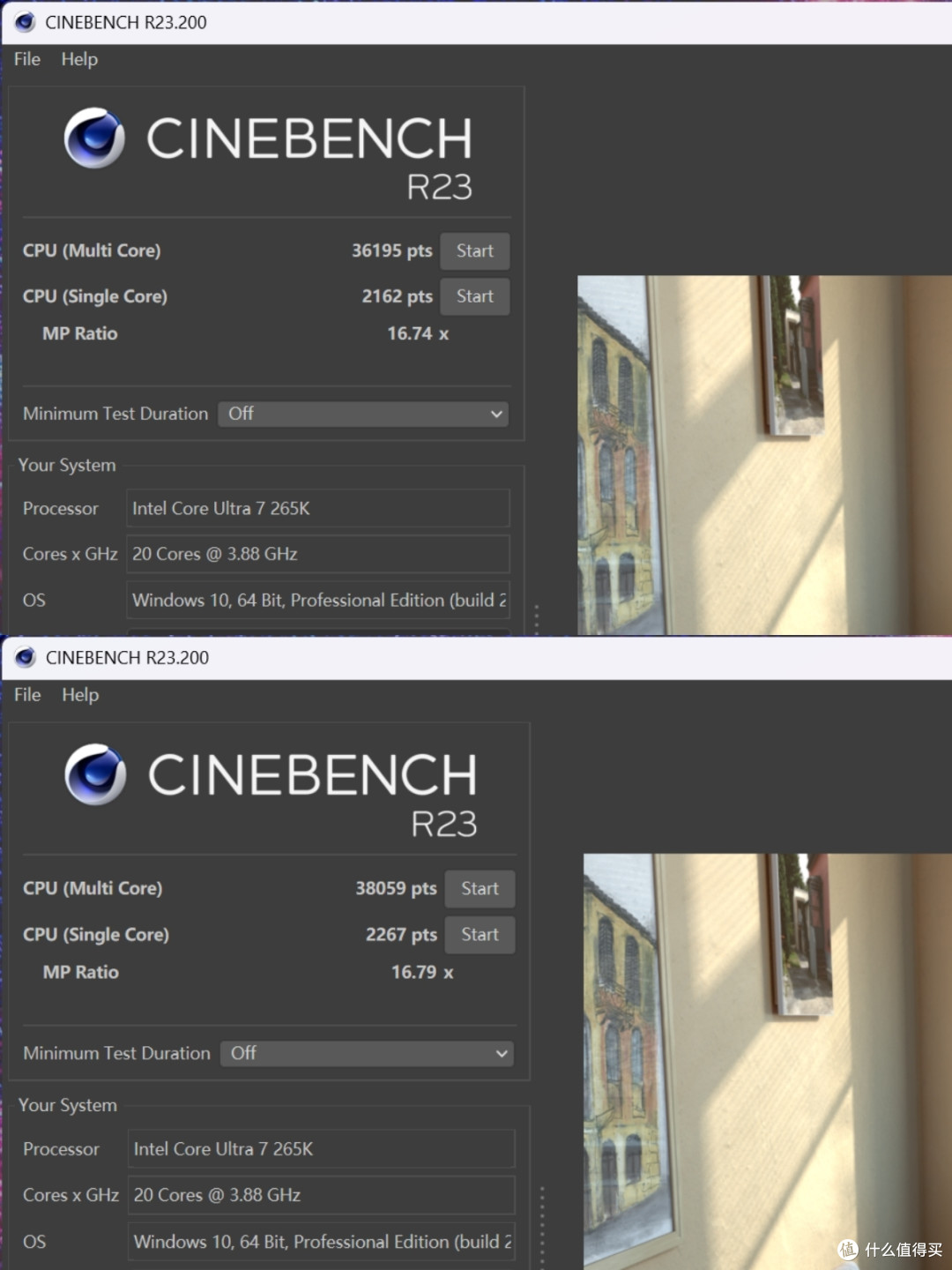Click the rendered room preview in upper window
Screen dimensions: 952x1270
(x=764, y=455)
